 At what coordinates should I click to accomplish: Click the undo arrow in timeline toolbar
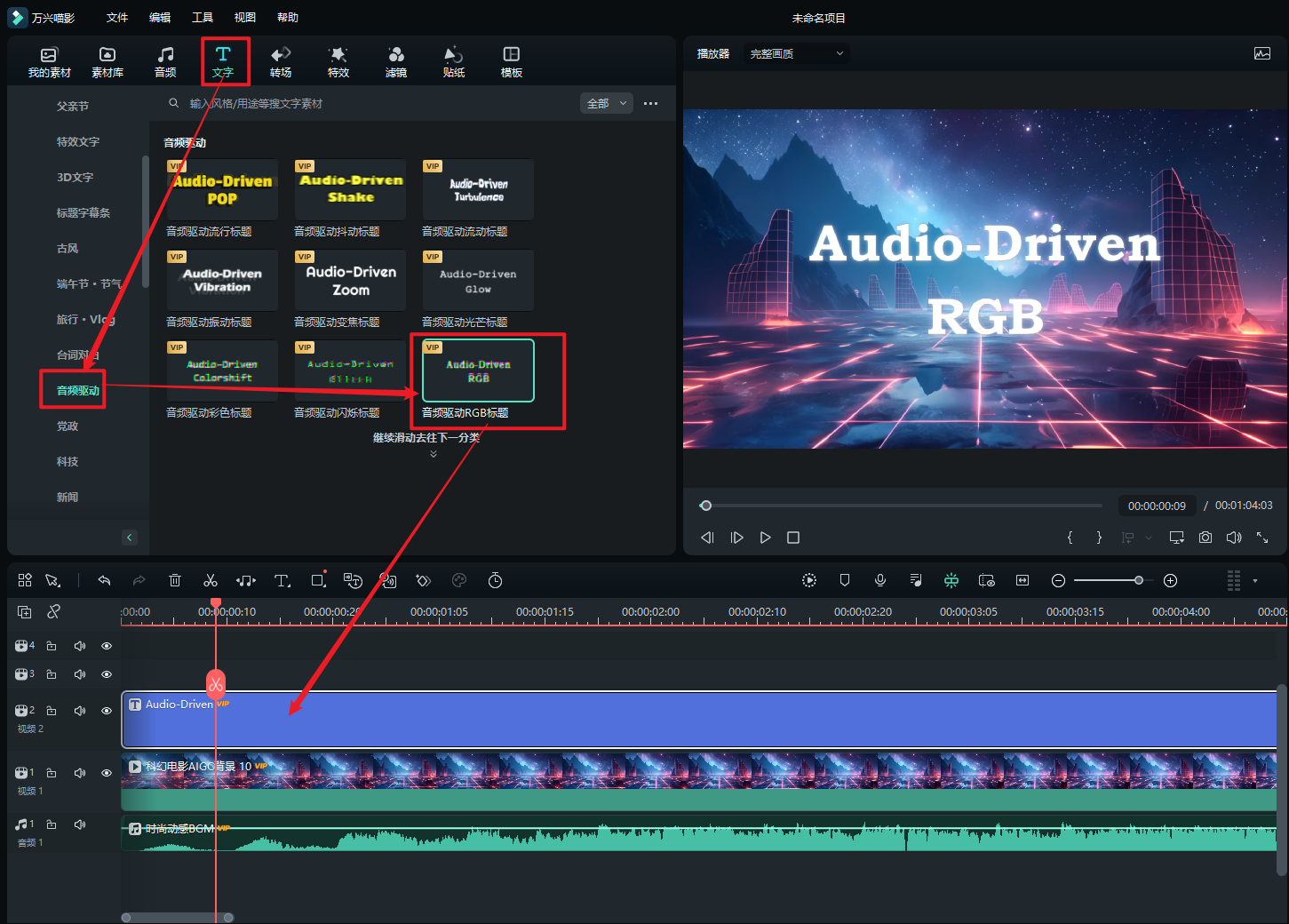tap(104, 581)
